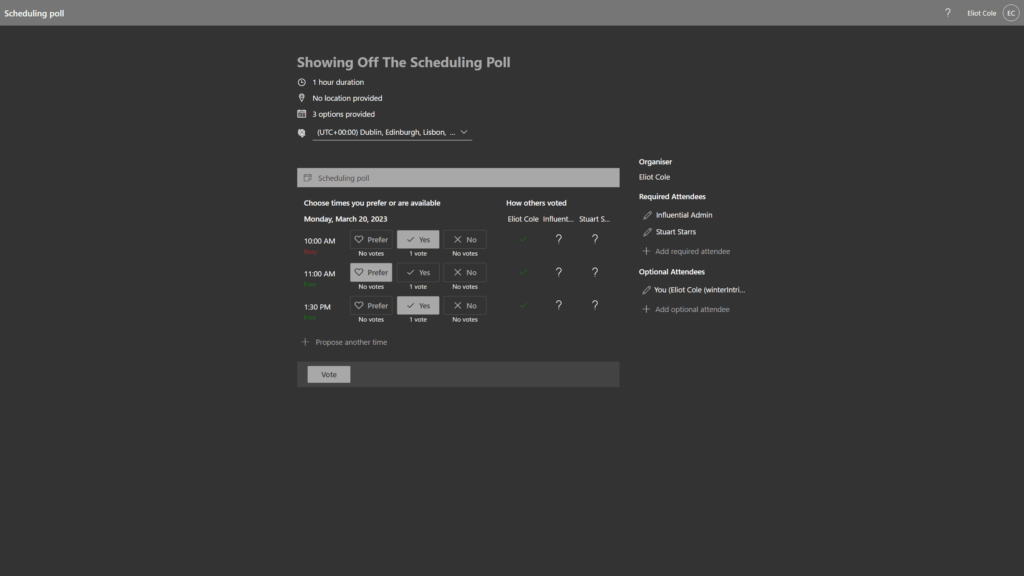Viewport: 1024px width, 576px height.
Task: Click the poll icon inside the Scheduling poll field
Action: pyautogui.click(x=307, y=177)
